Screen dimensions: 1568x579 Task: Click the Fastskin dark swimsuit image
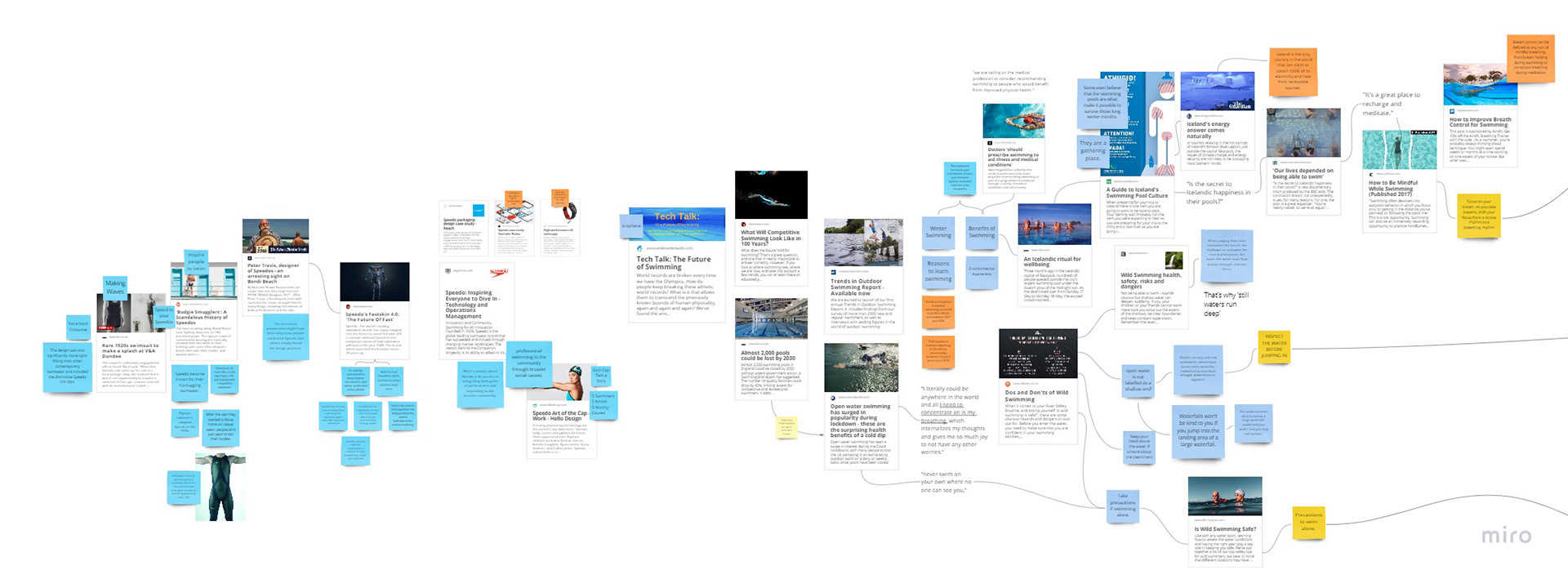[x=375, y=283]
